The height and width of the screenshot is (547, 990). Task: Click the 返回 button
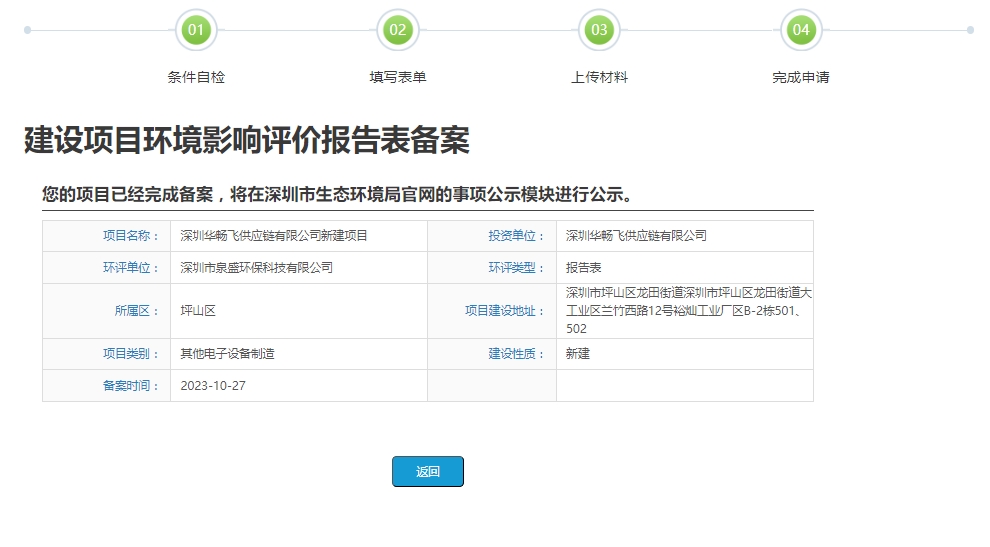(x=427, y=471)
